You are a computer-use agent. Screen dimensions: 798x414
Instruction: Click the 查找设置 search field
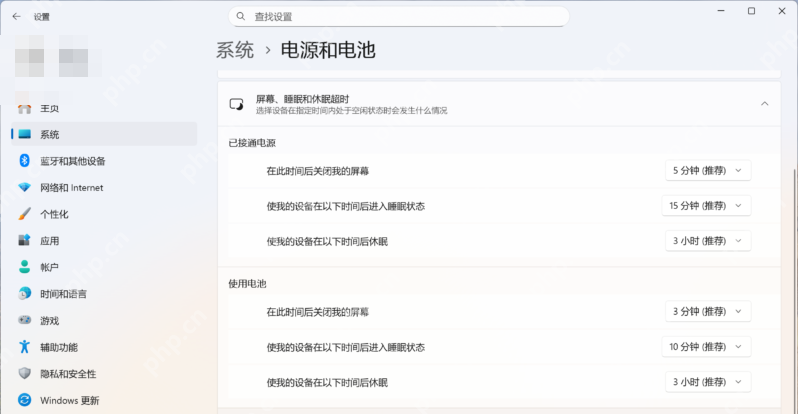(x=398, y=16)
